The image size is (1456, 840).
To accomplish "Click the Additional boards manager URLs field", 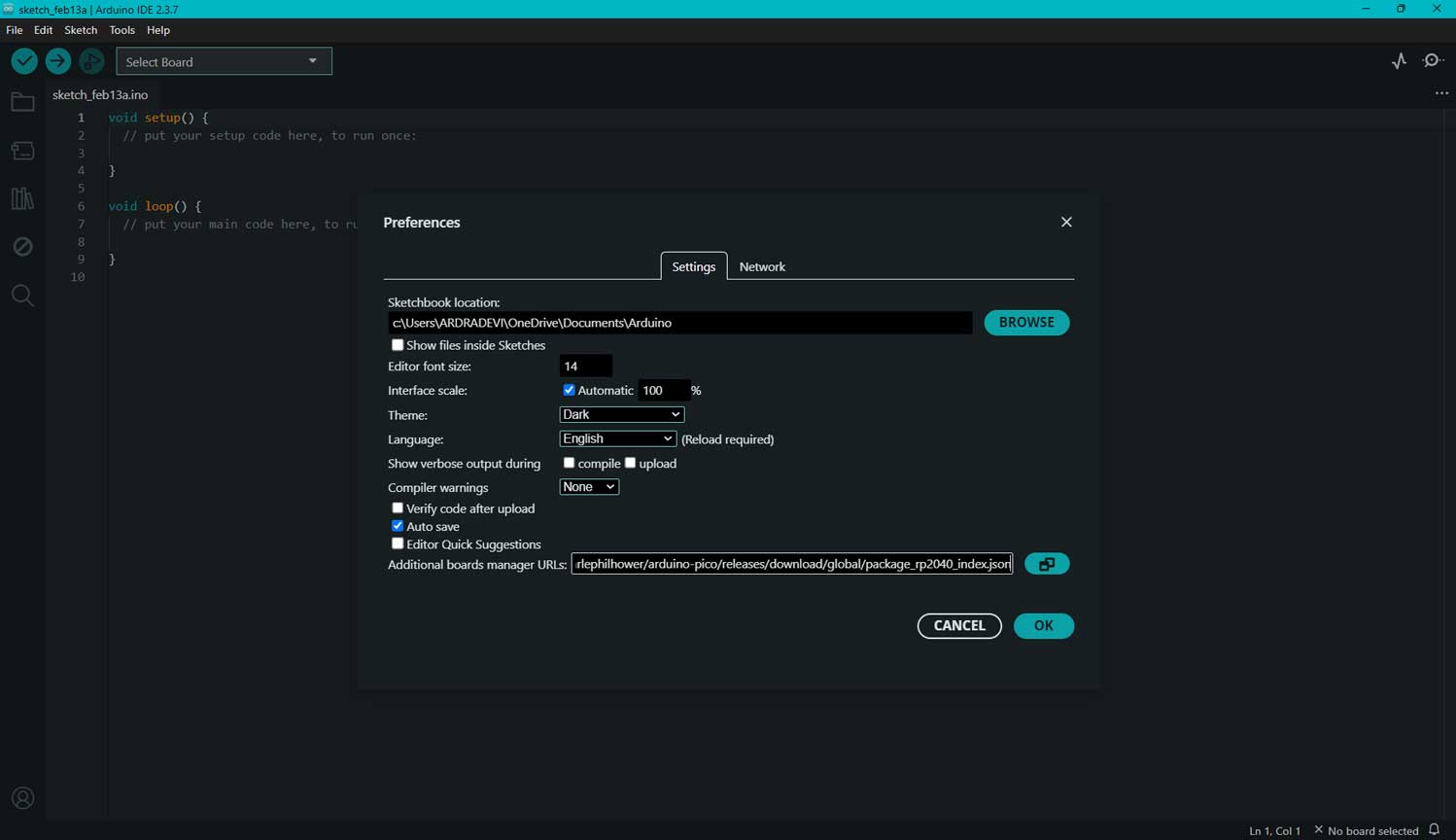I will click(792, 564).
